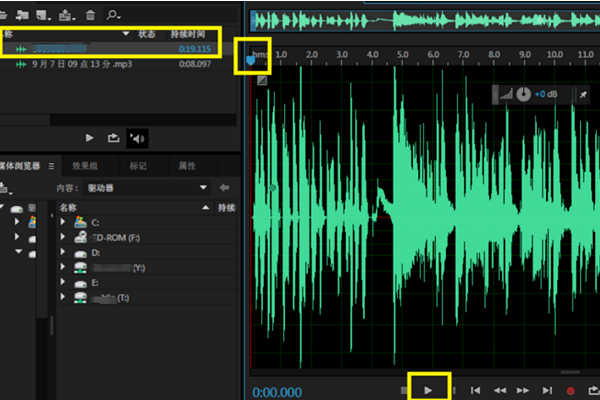Image resolution: width=600 pixels, height=400 pixels.
Task: Click the blue playhead marker on ruler
Action: pos(250,60)
